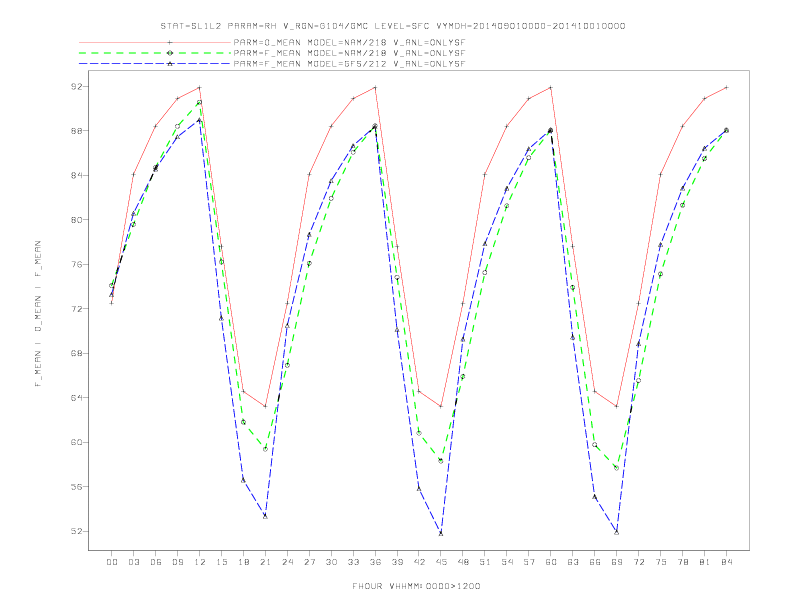
Task: Click x-axis tick label 36
Action: 375,562
